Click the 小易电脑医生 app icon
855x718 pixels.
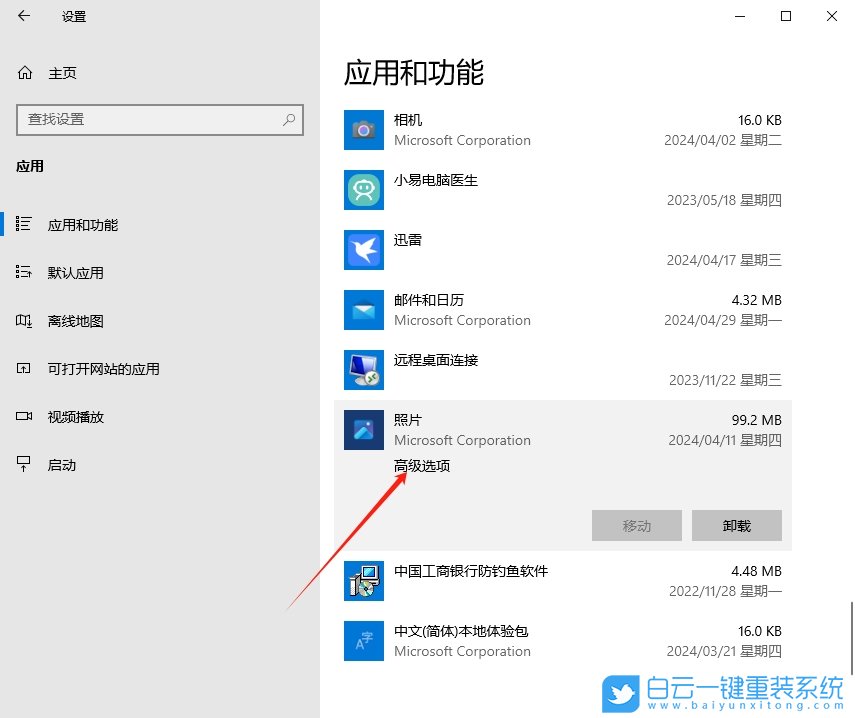[x=363, y=190]
